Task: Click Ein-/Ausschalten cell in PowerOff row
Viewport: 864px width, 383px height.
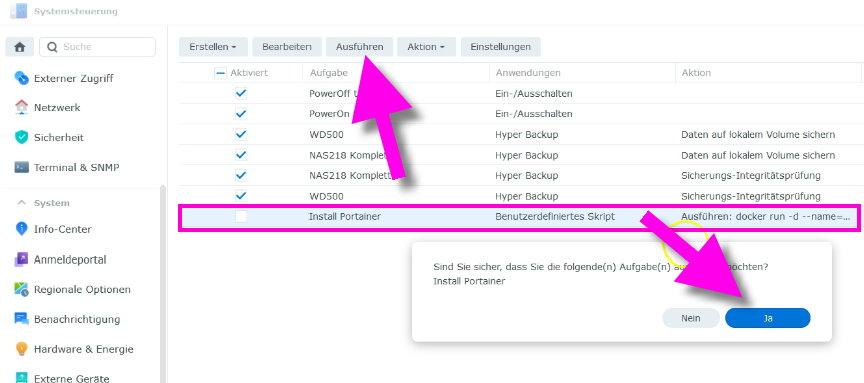Action: pos(534,94)
